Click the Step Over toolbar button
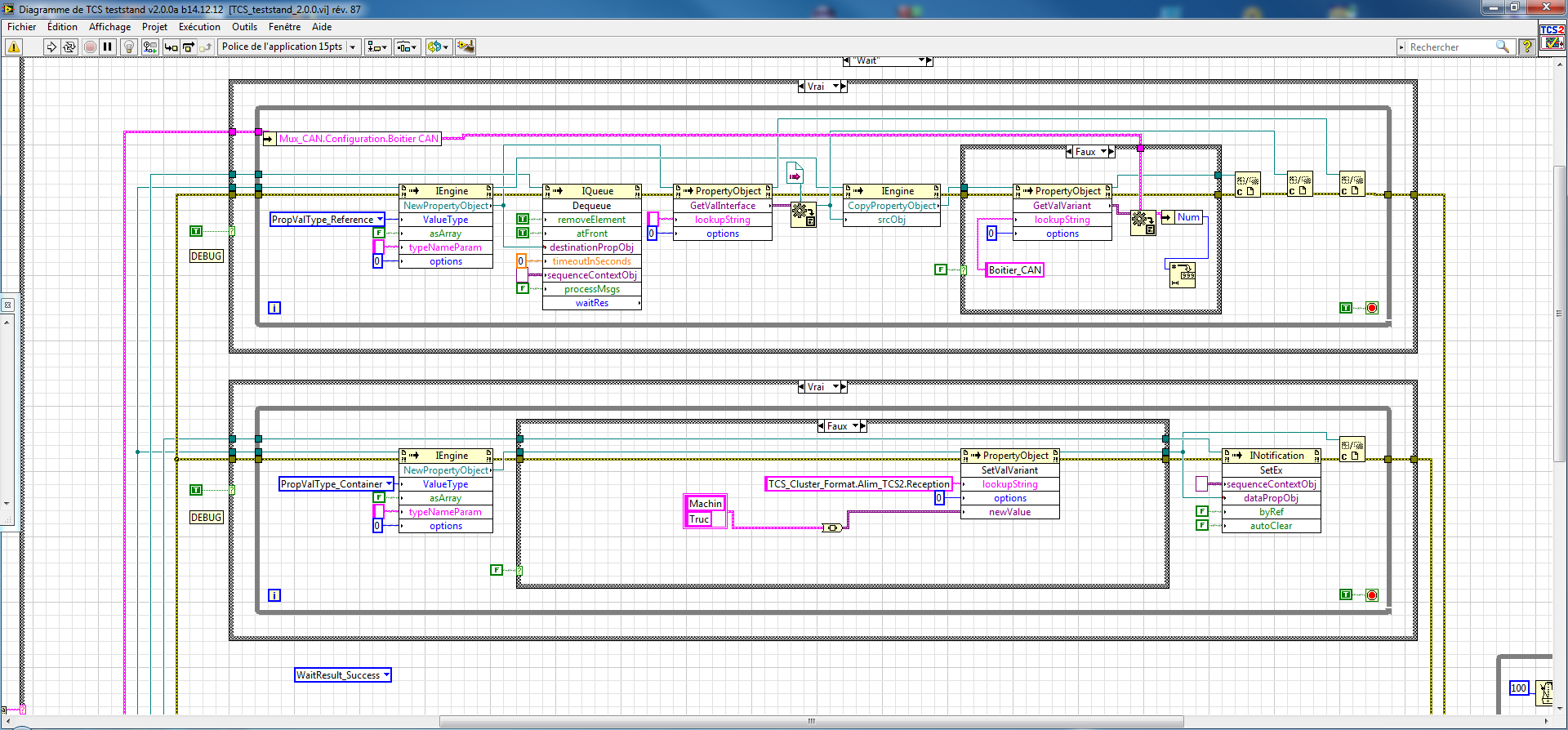The width and height of the screenshot is (1568, 730). point(188,47)
